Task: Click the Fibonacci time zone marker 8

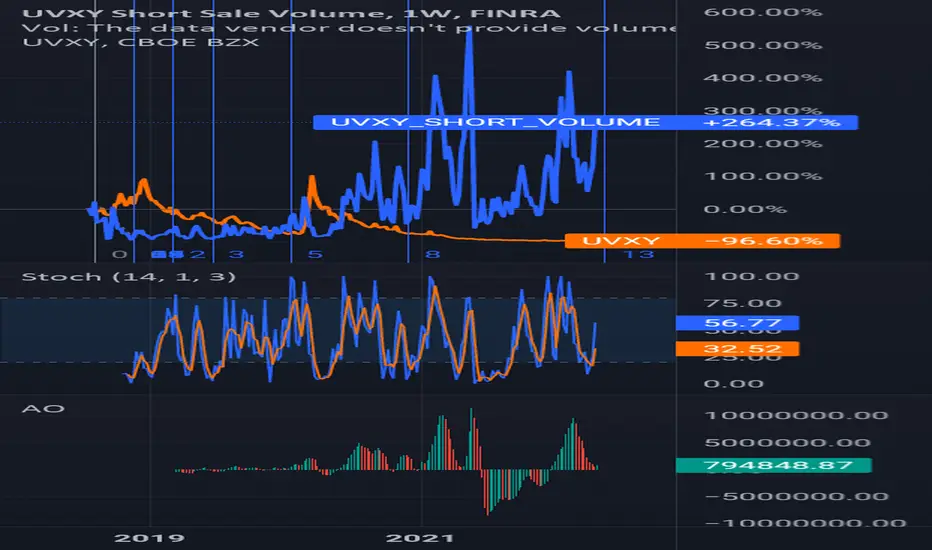Action: click(433, 254)
